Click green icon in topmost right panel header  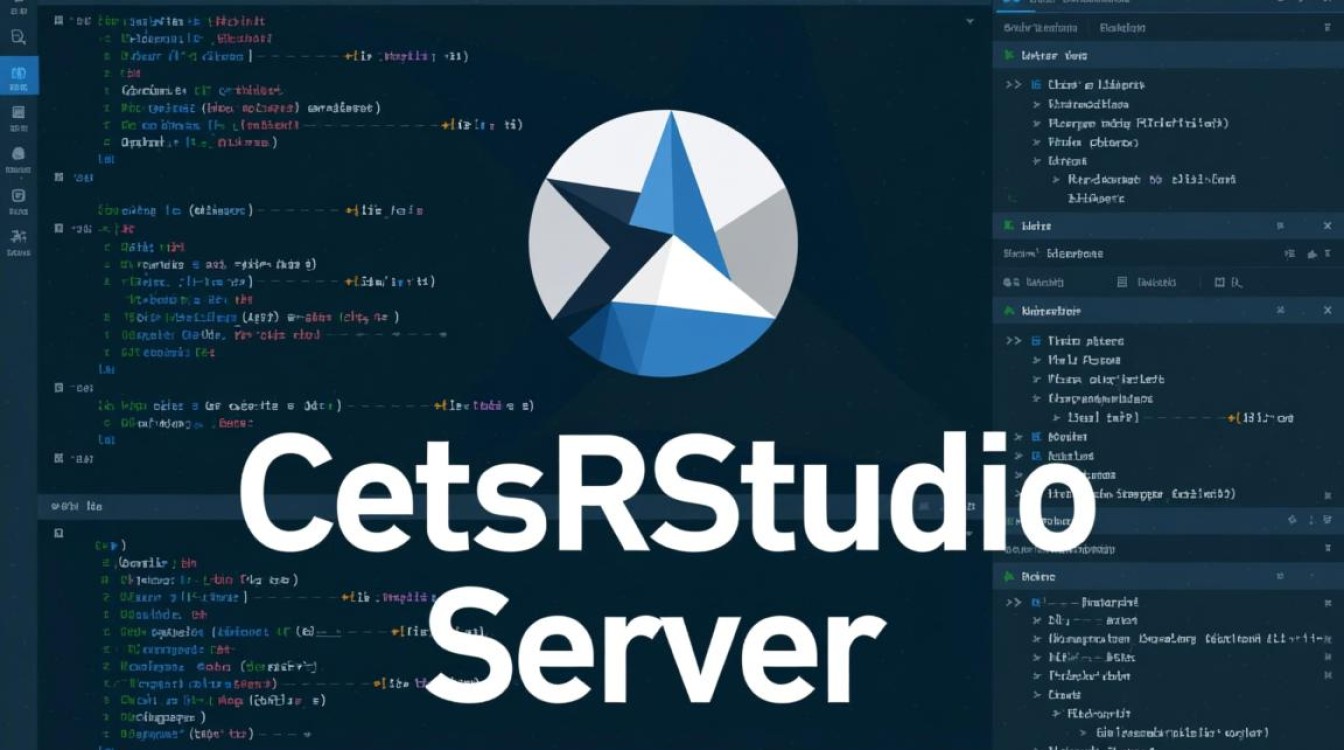(1009, 56)
